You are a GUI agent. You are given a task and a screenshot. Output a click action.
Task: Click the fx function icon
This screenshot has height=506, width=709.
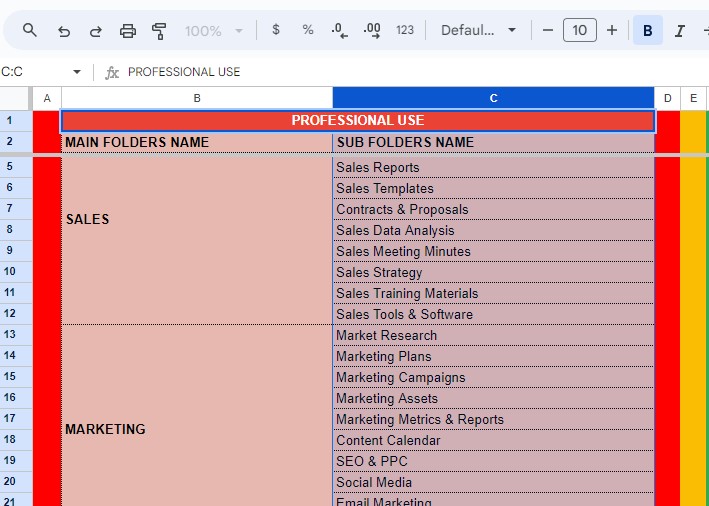(112, 72)
